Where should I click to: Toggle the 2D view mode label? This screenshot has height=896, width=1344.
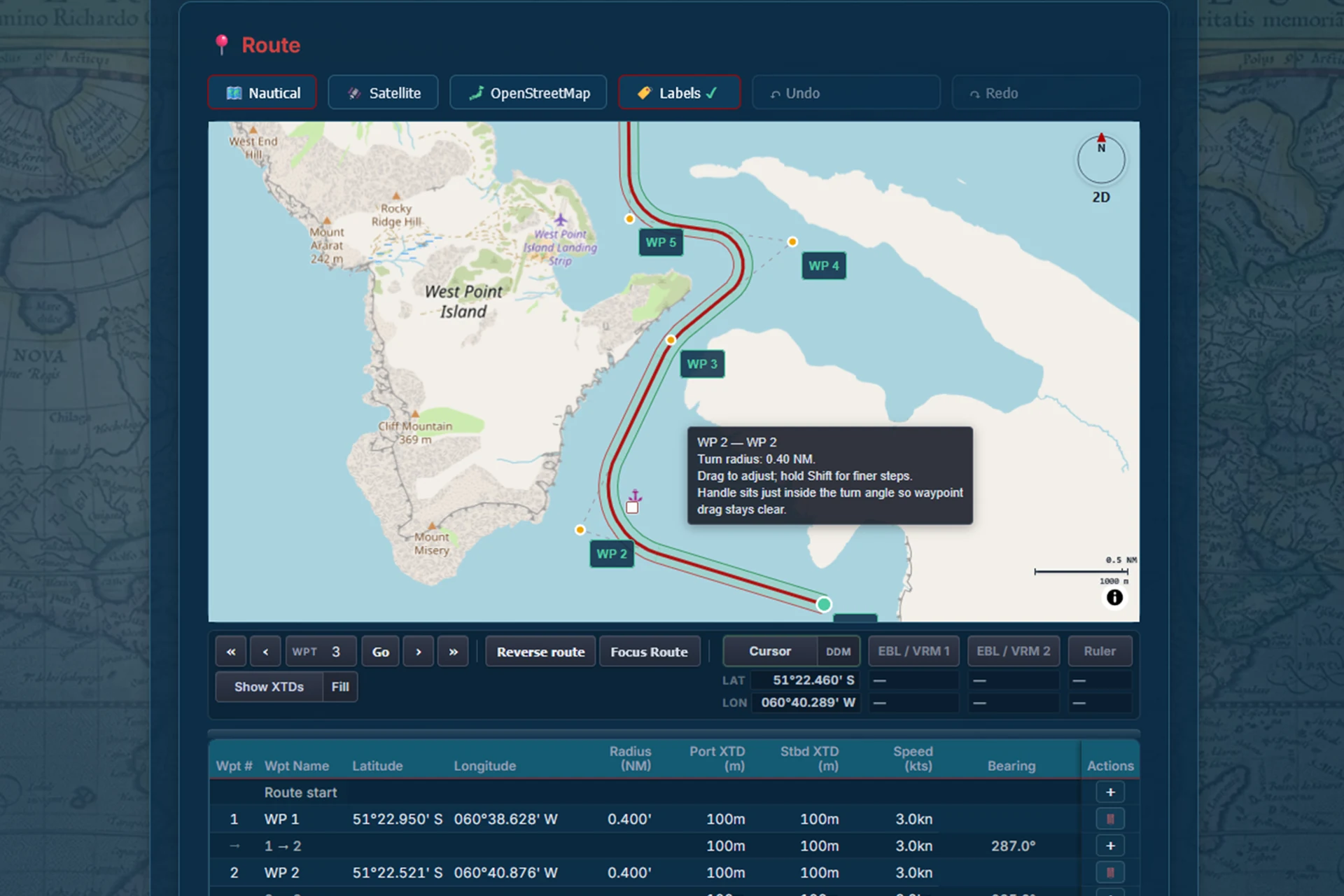[1101, 197]
